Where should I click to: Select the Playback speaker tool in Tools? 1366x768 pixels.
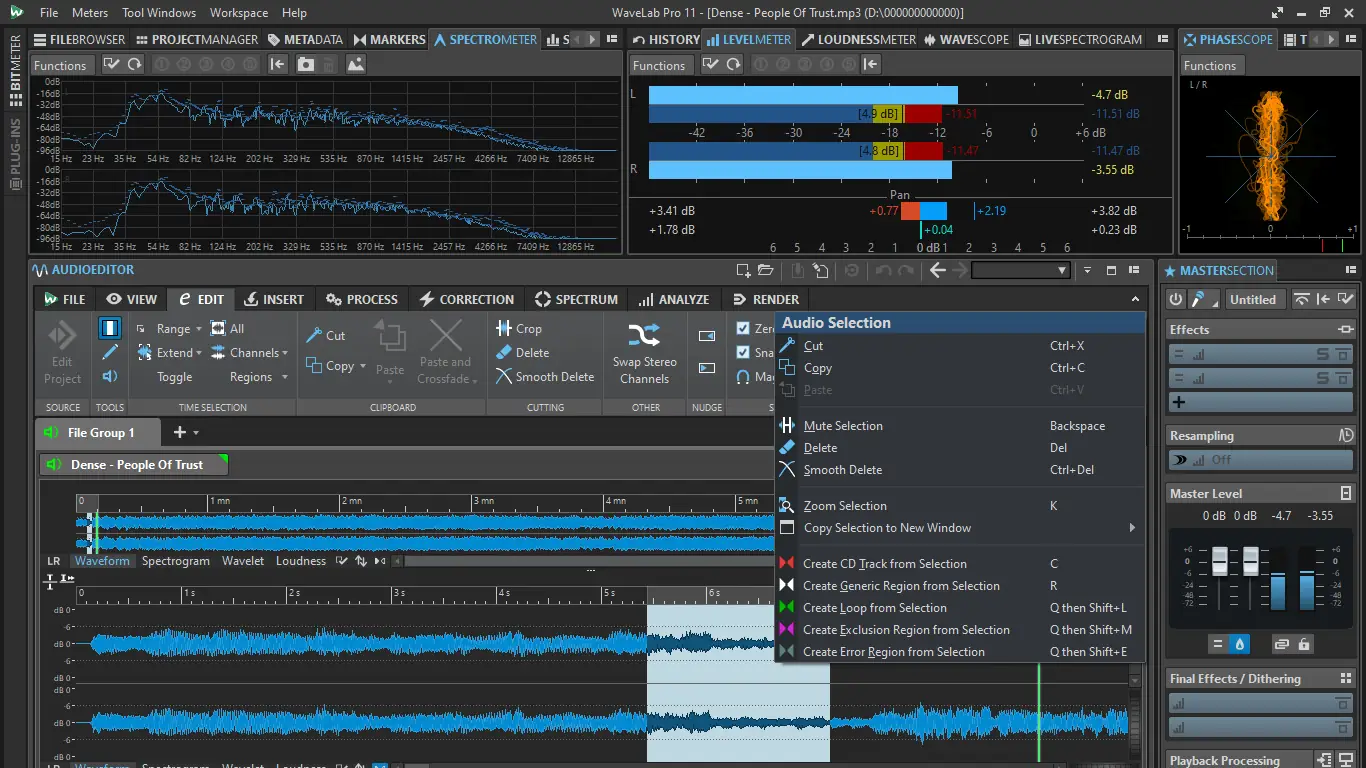click(x=110, y=377)
